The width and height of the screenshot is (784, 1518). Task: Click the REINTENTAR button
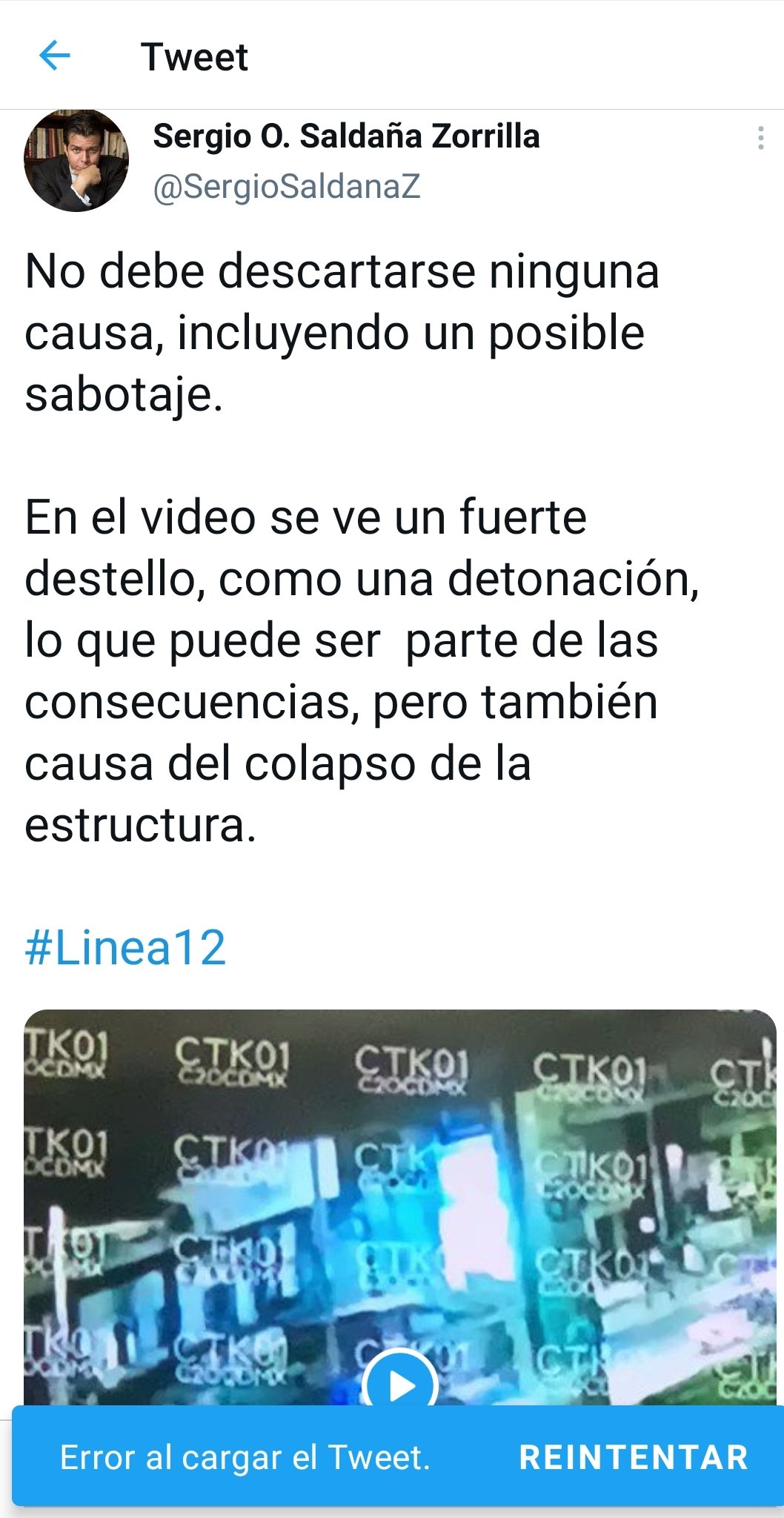[634, 1457]
